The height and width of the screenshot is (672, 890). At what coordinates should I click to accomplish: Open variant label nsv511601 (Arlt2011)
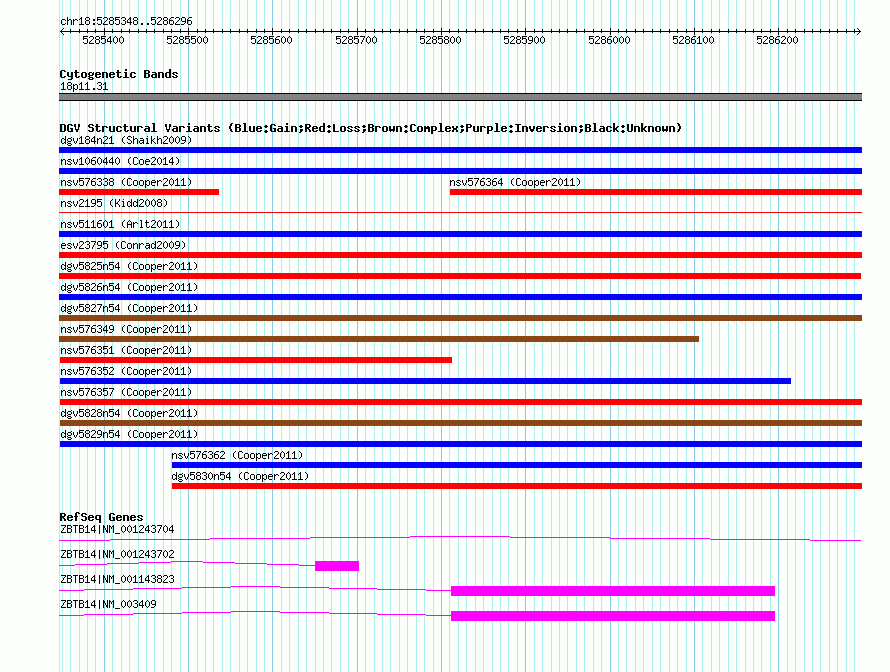pos(120,224)
